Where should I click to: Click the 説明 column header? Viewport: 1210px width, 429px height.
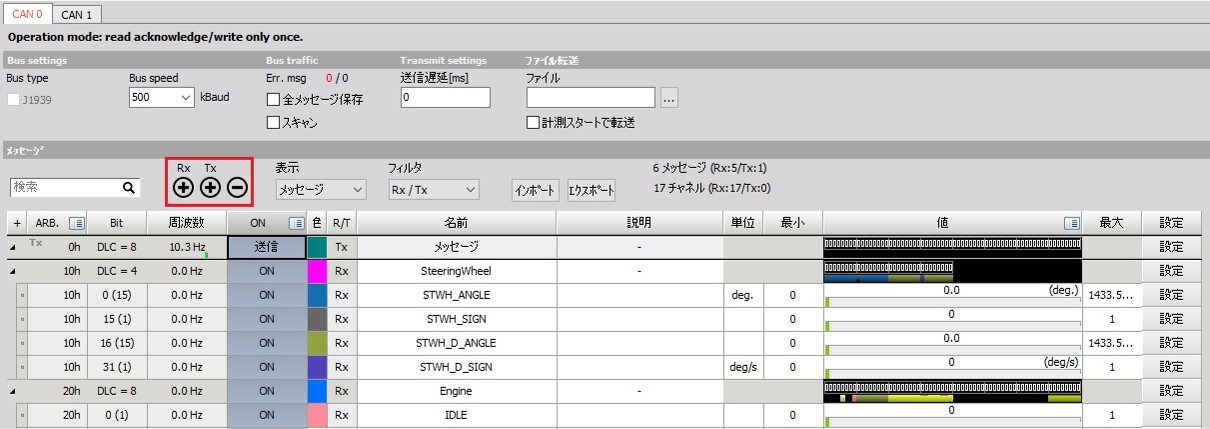click(639, 223)
